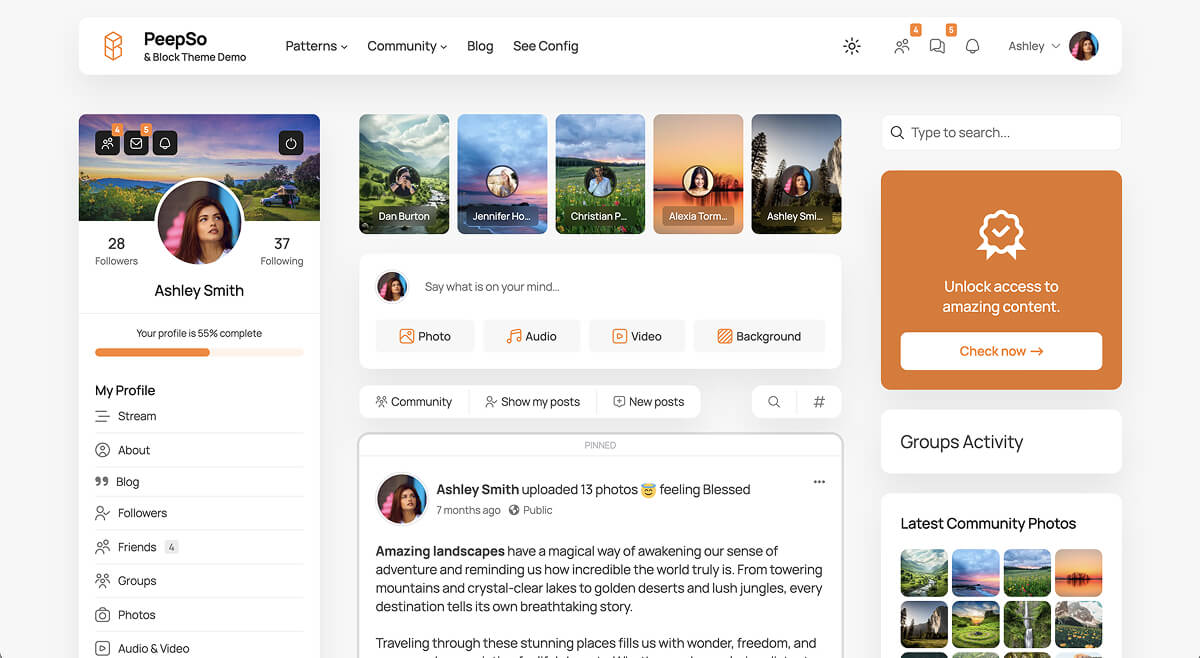Open friend requests icon on profile cover
The image size is (1200, 658).
[x=108, y=143]
